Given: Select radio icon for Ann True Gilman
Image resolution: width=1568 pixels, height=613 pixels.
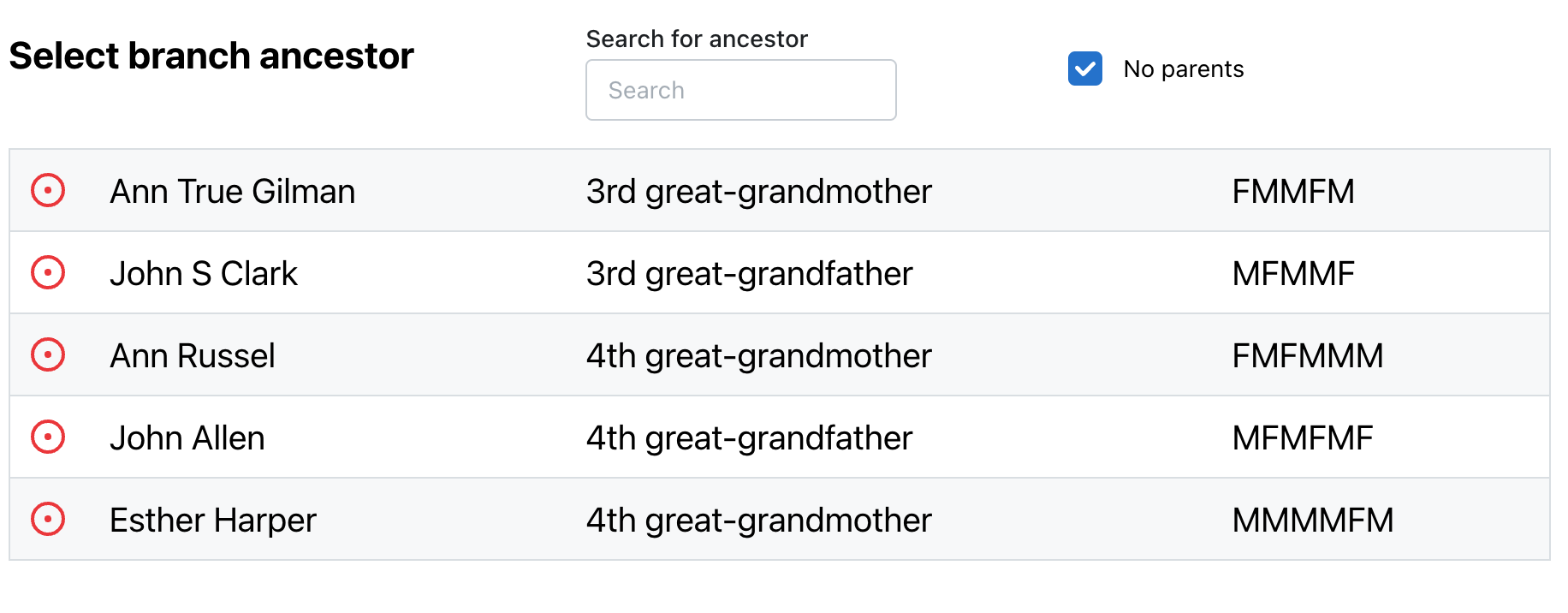Looking at the screenshot, I should (48, 190).
